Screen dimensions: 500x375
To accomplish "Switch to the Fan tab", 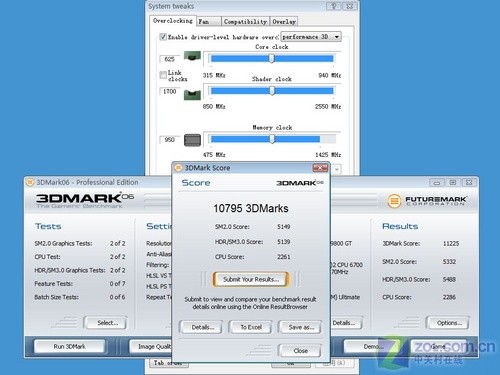I will (209, 21).
